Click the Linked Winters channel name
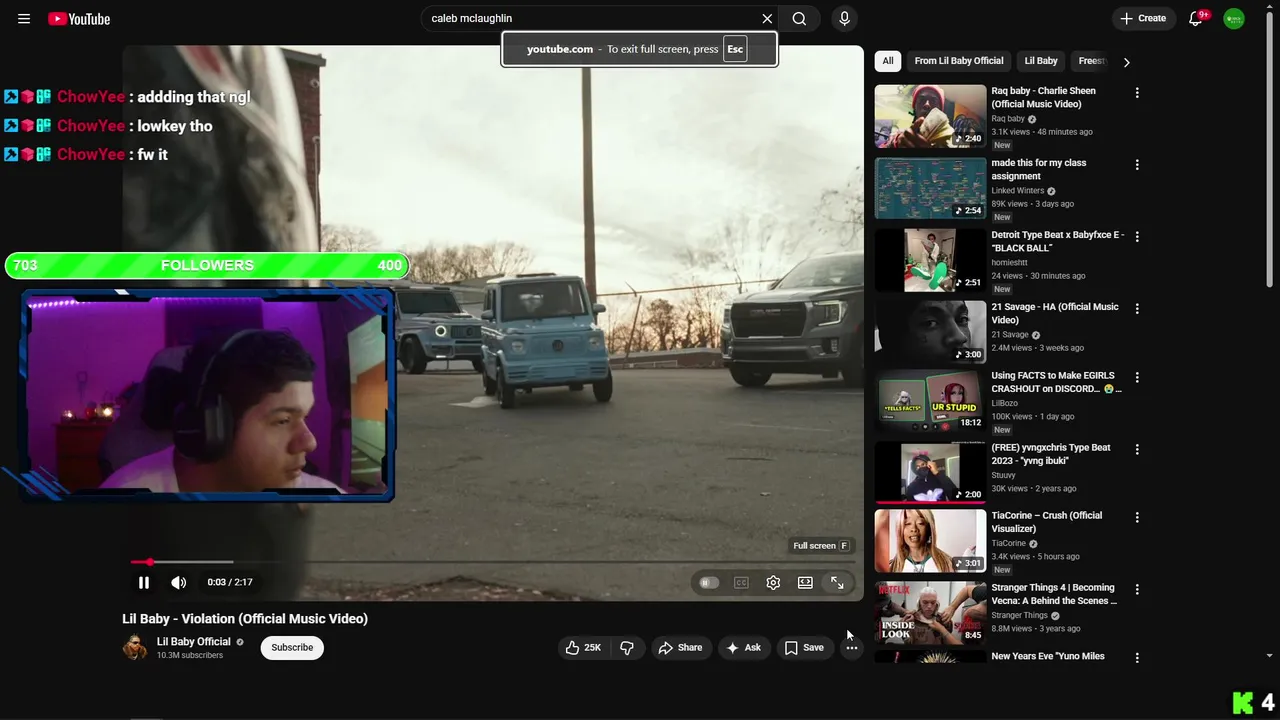The width and height of the screenshot is (1280, 720). pos(1017,191)
